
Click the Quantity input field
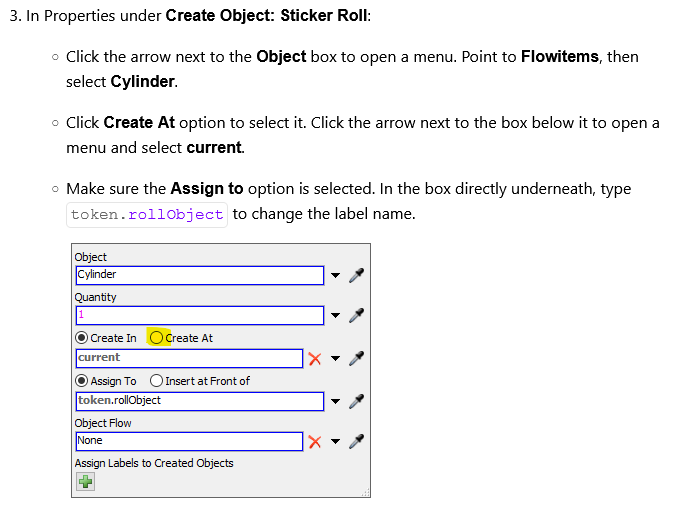click(199, 316)
